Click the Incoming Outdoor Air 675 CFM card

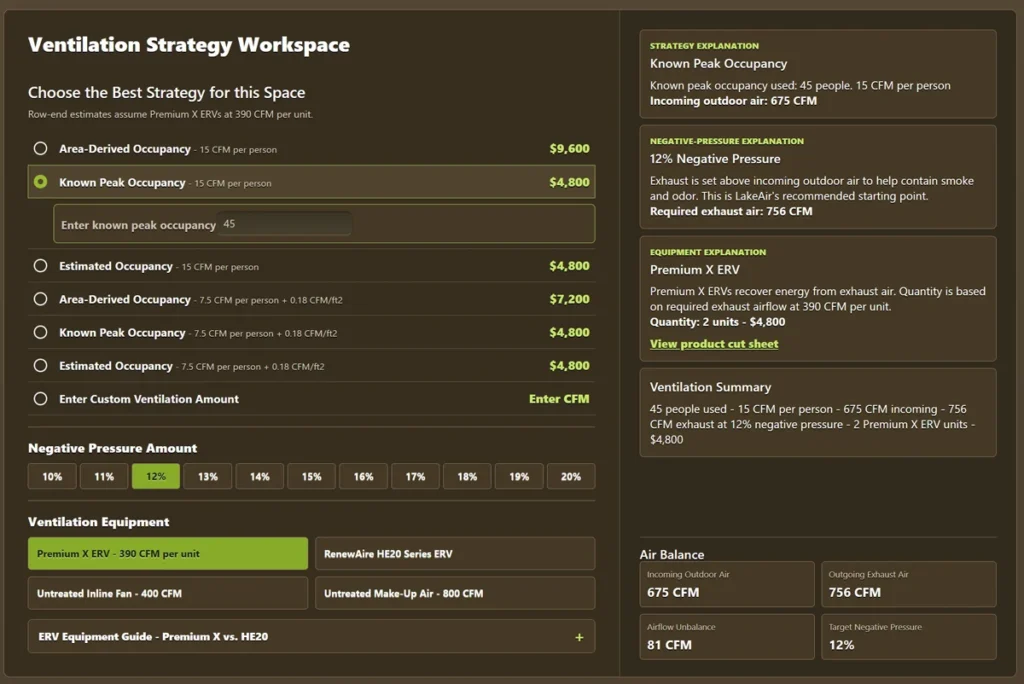tap(727, 584)
